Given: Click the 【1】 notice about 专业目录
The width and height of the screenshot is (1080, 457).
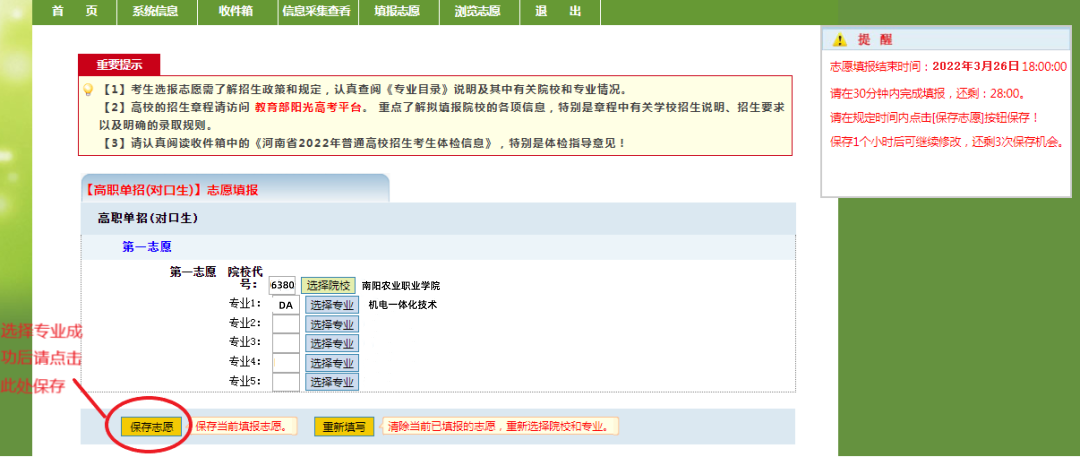Looking at the screenshot, I should (x=363, y=90).
